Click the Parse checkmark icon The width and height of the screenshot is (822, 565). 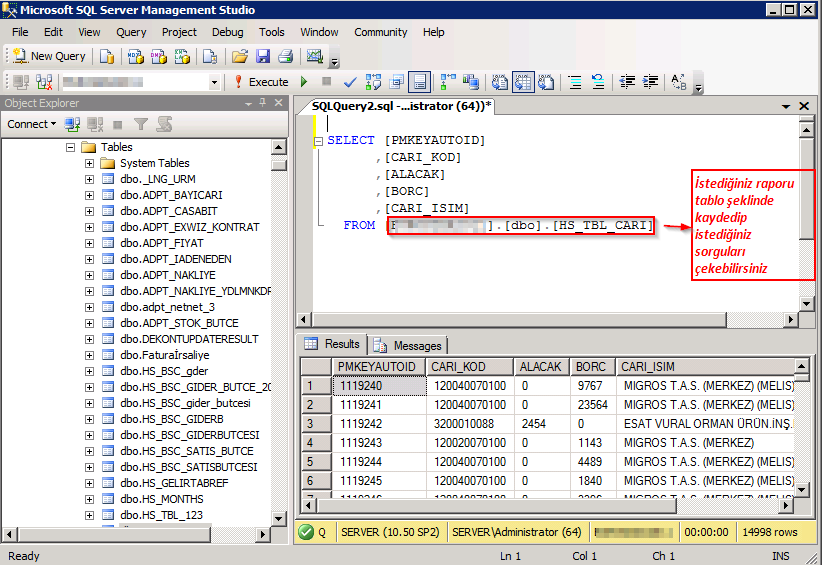pos(350,82)
